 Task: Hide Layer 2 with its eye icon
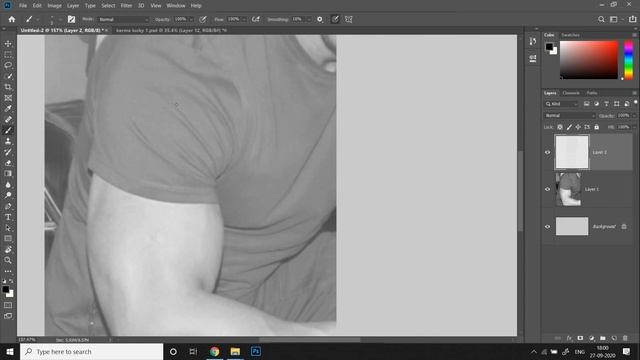(x=548, y=152)
